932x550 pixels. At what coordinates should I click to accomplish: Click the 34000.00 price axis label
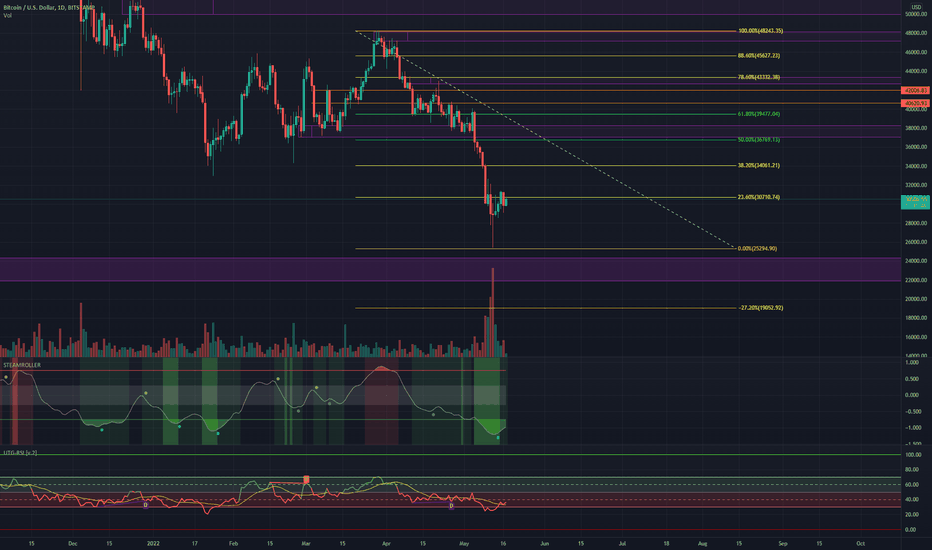click(x=916, y=166)
